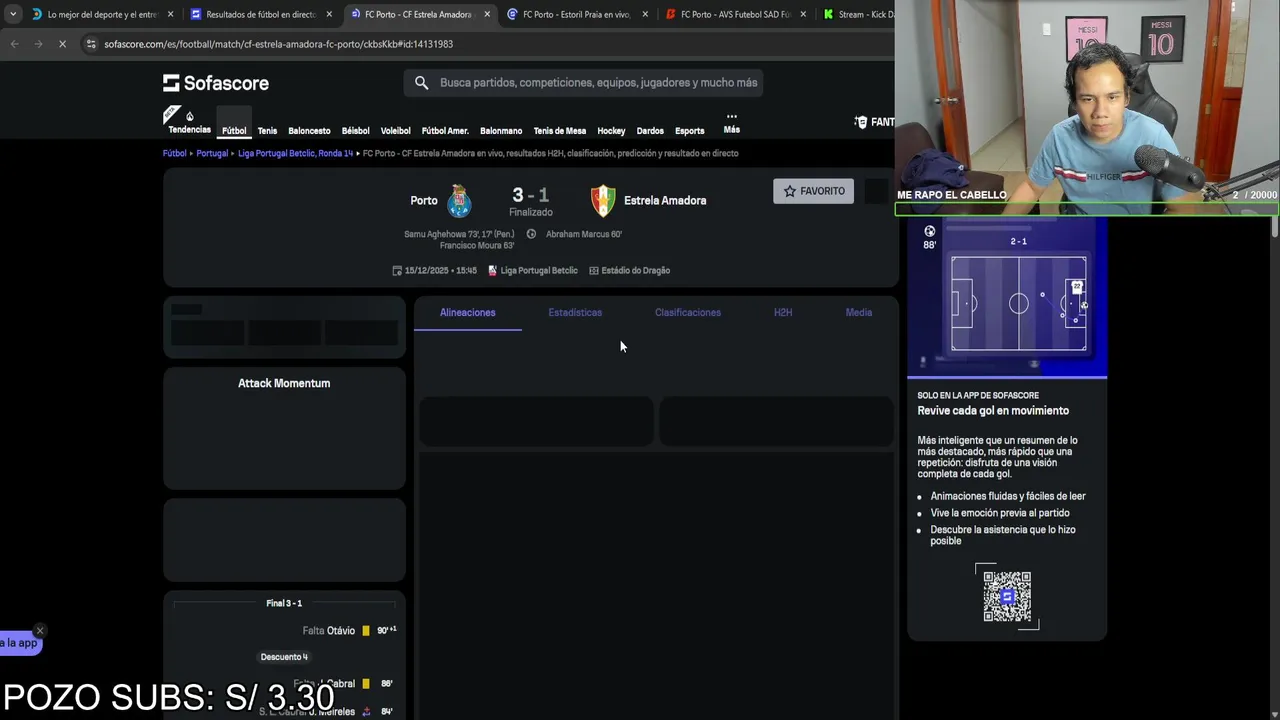
Task: Switch to the Clasificaciones tab
Action: [688, 313]
